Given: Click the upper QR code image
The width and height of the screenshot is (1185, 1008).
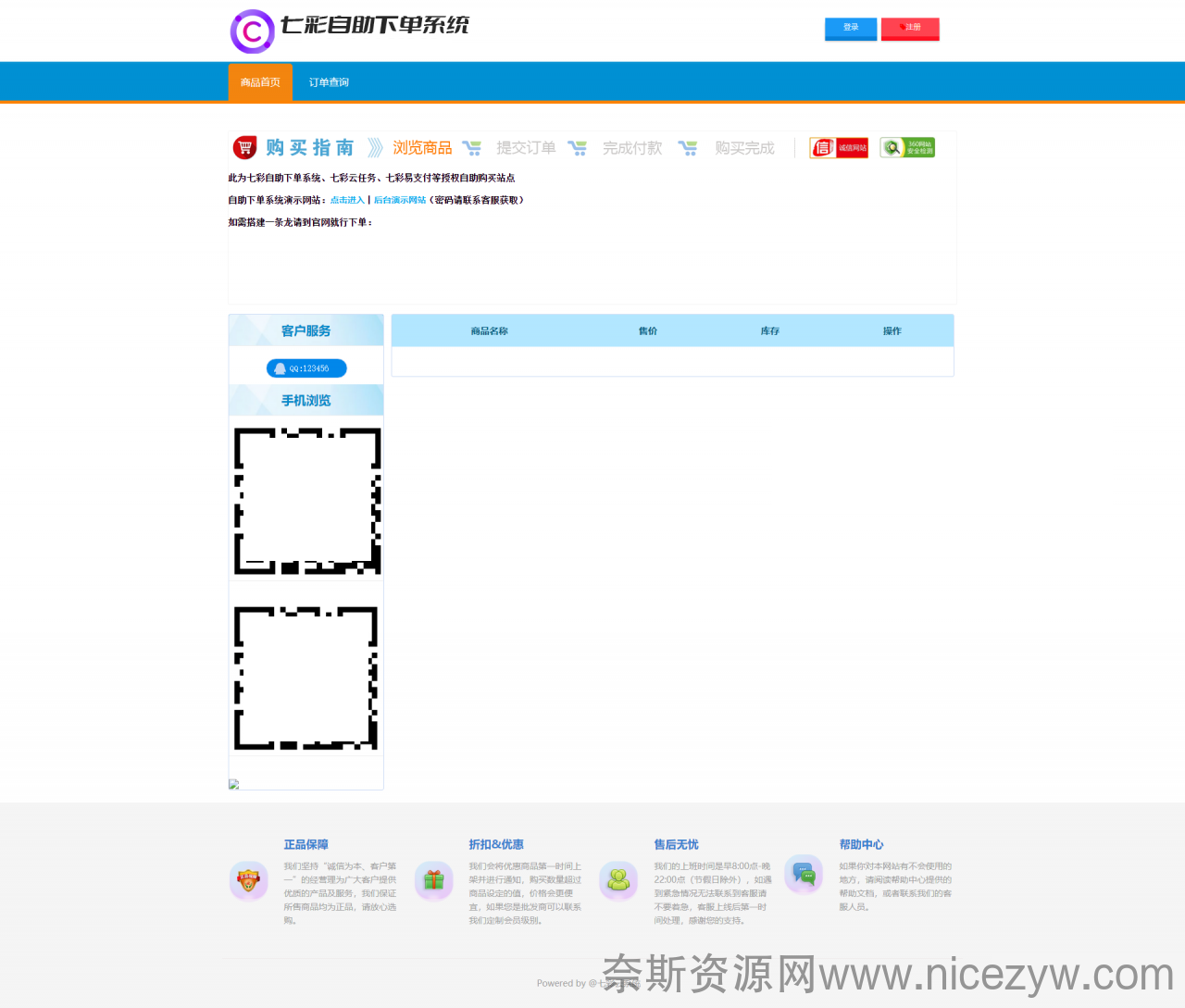Looking at the screenshot, I should (307, 501).
